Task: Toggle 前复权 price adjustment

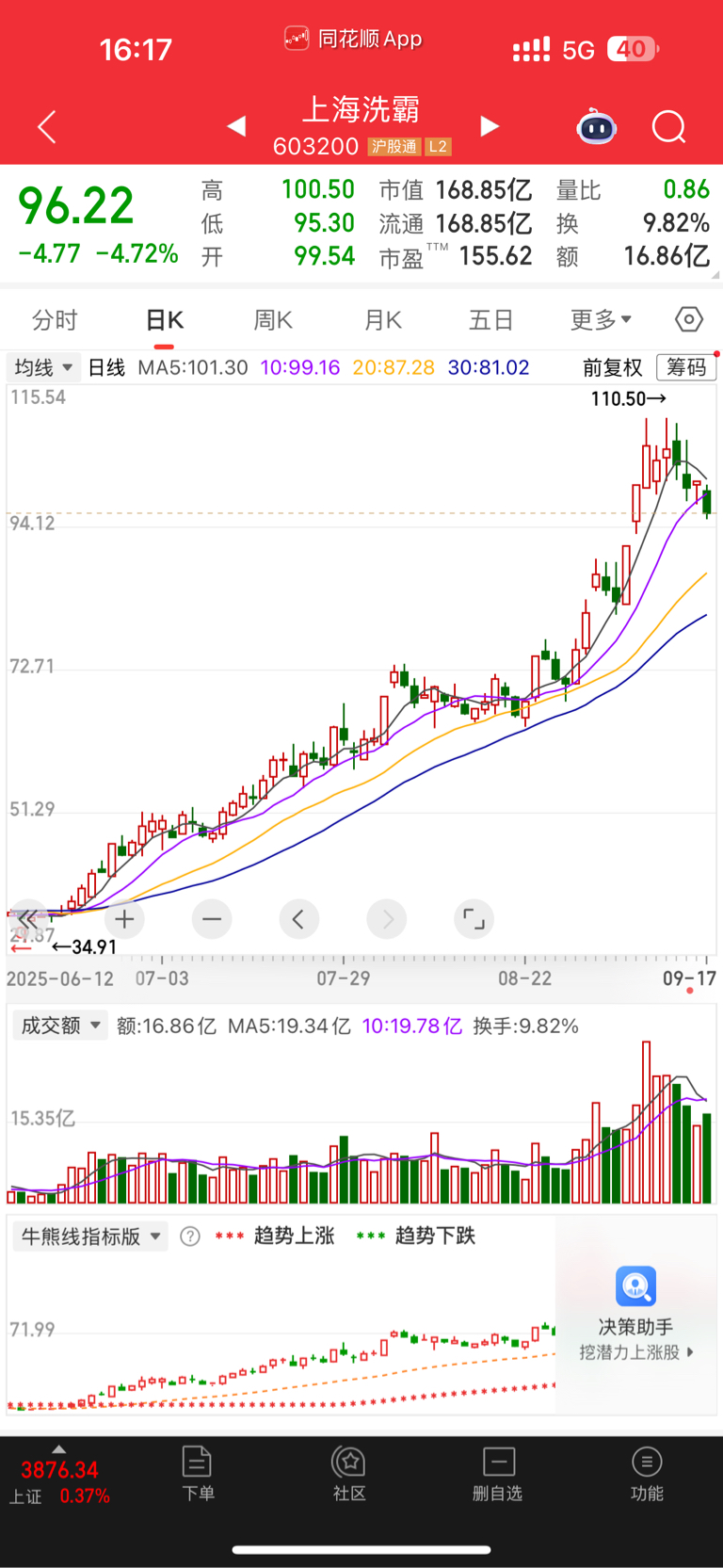Action: tap(613, 367)
